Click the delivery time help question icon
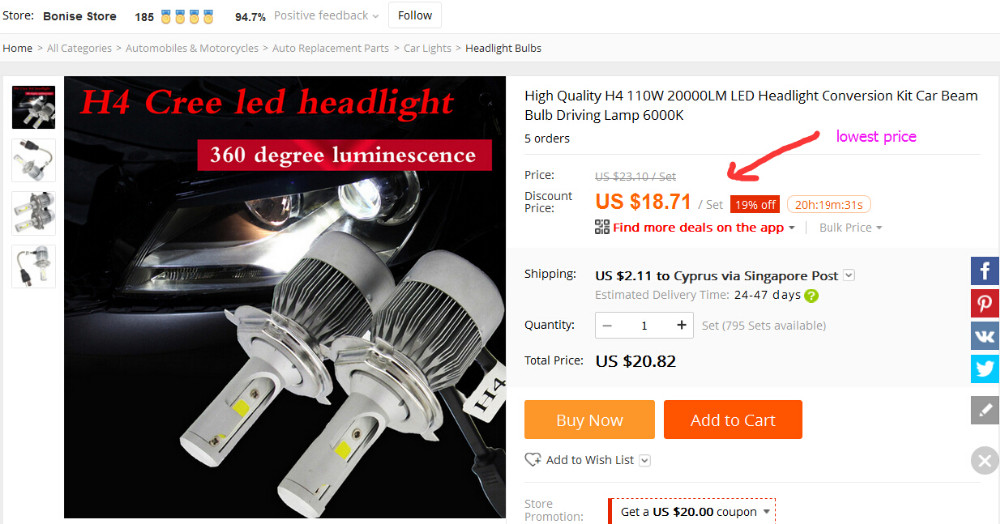 tap(811, 296)
